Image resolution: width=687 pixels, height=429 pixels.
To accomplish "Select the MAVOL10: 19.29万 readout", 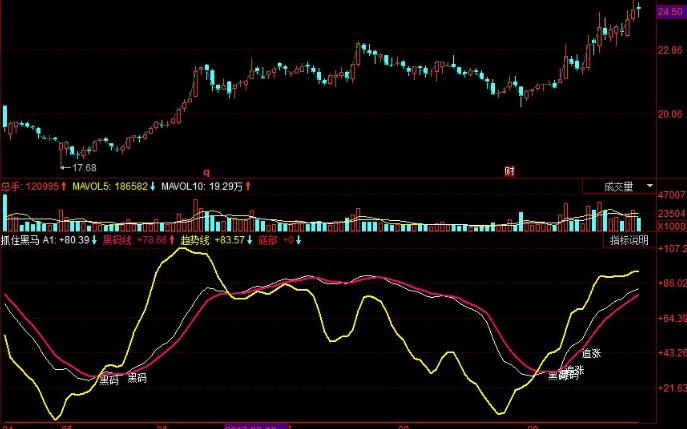I will (x=206, y=186).
